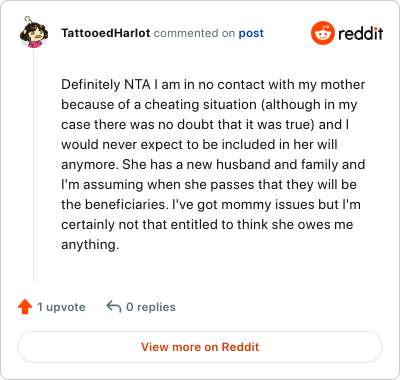Viewport: 400px width, 380px height.
Task: Open the TattooedHarlot username link
Action: coord(106,33)
